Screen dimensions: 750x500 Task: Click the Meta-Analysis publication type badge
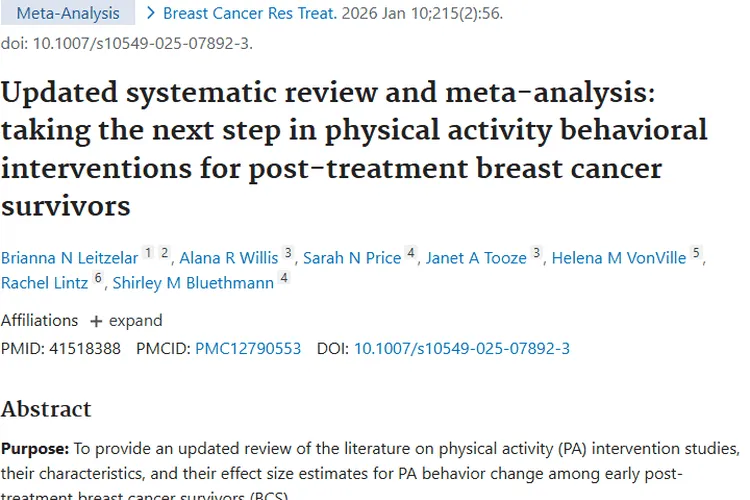67,14
